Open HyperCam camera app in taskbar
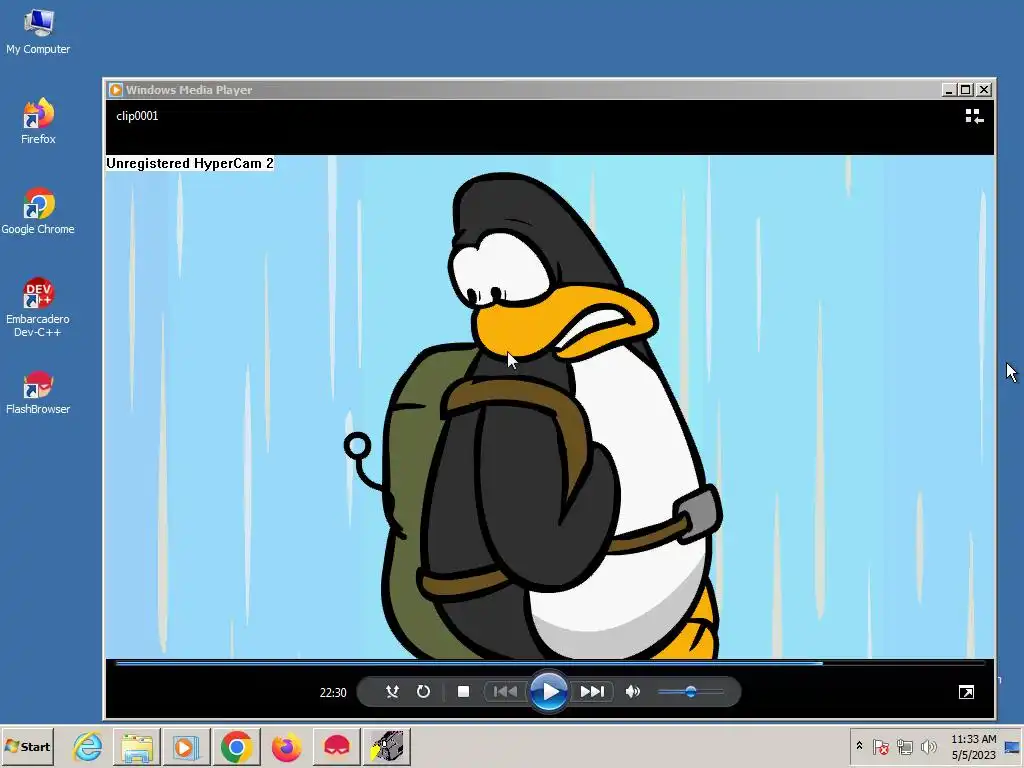 pyautogui.click(x=387, y=746)
